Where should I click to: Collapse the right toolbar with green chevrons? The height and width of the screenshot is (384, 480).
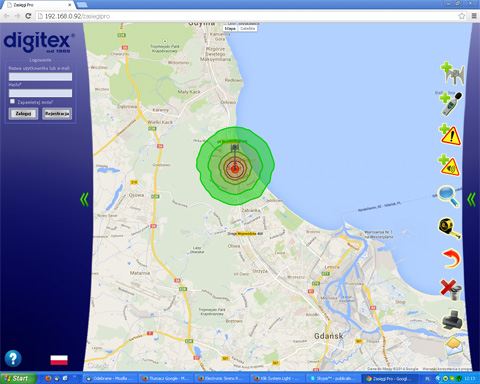point(471,199)
